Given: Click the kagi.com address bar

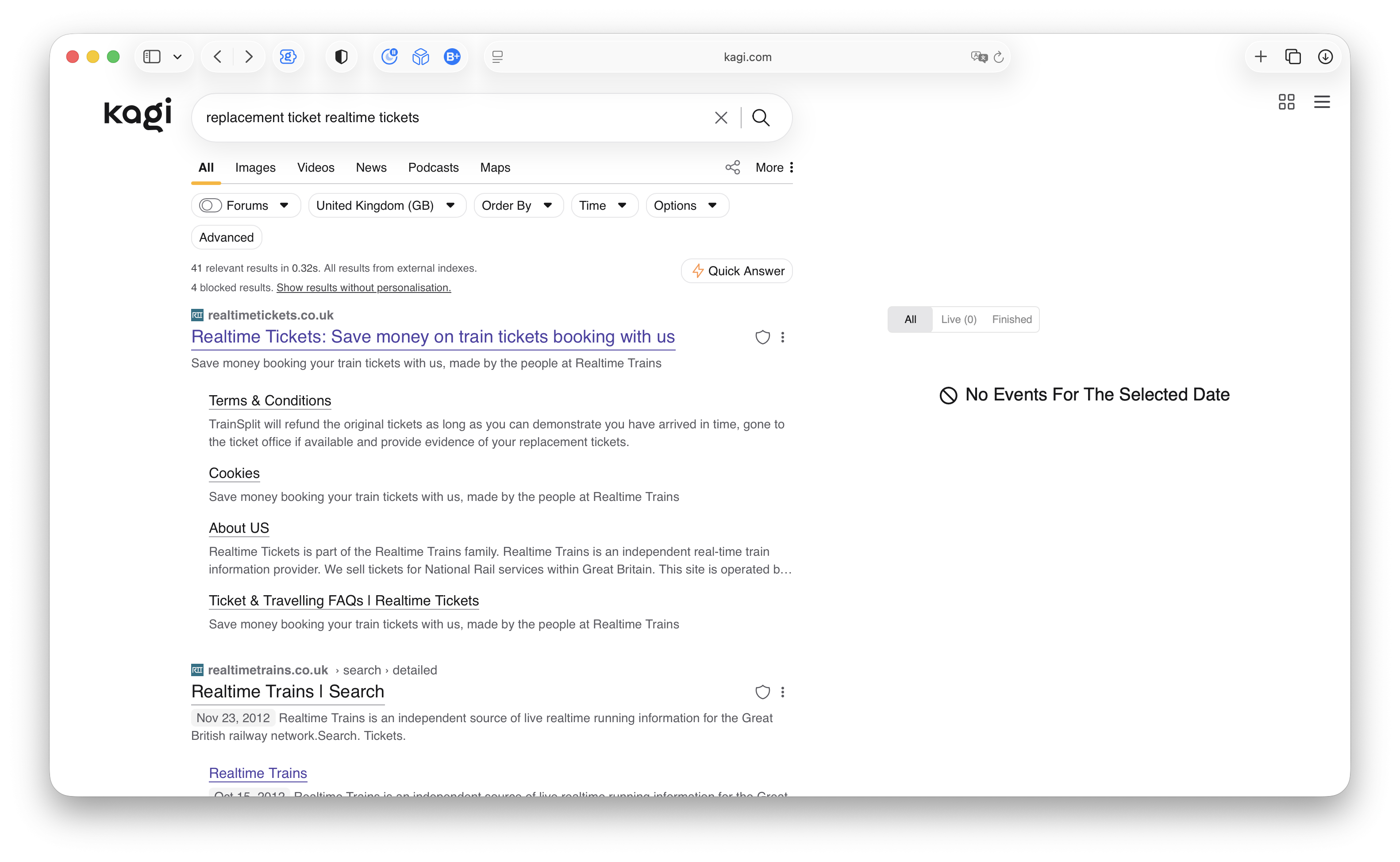Looking at the screenshot, I should (x=747, y=57).
